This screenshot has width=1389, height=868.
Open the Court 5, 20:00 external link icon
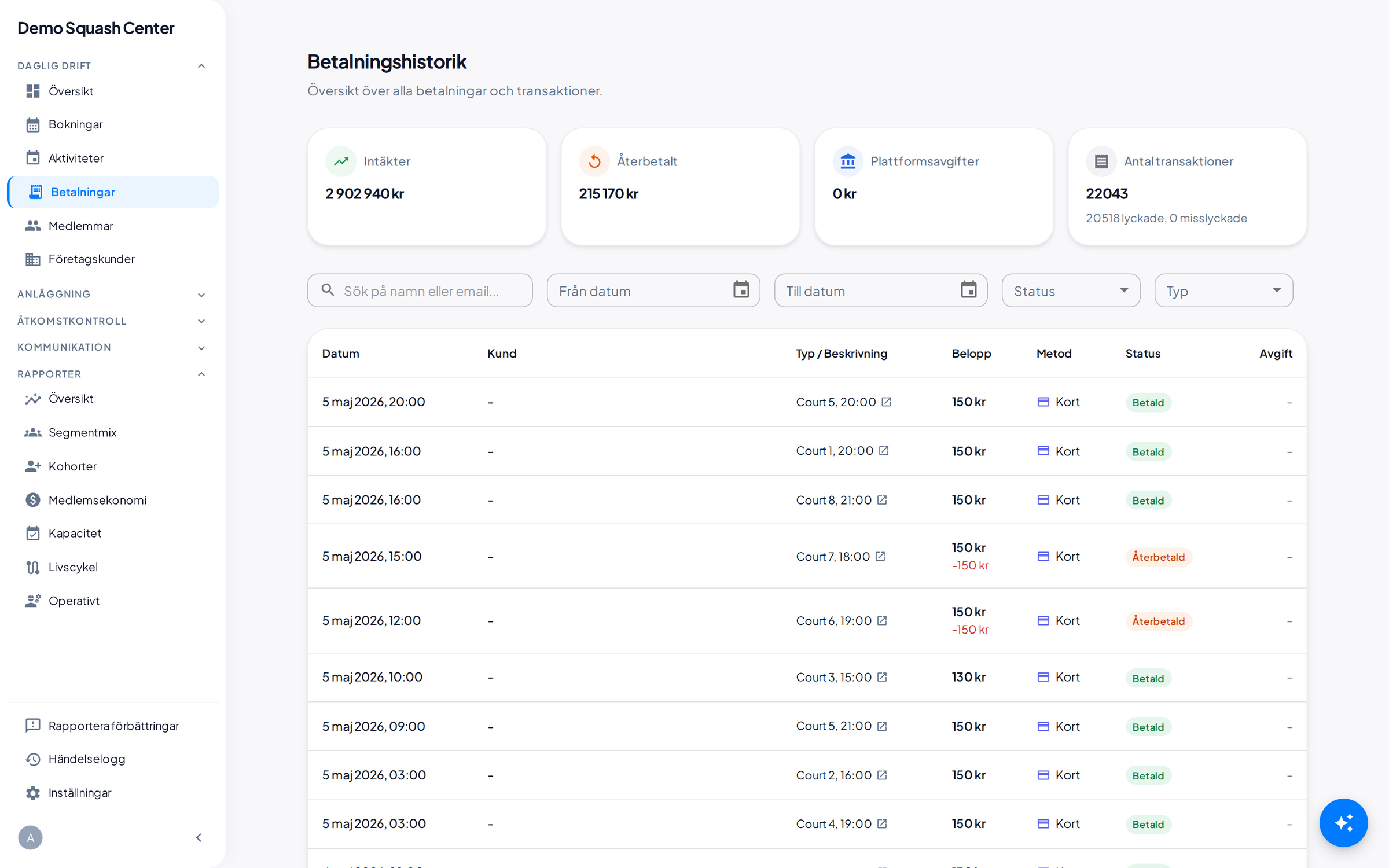(x=886, y=402)
